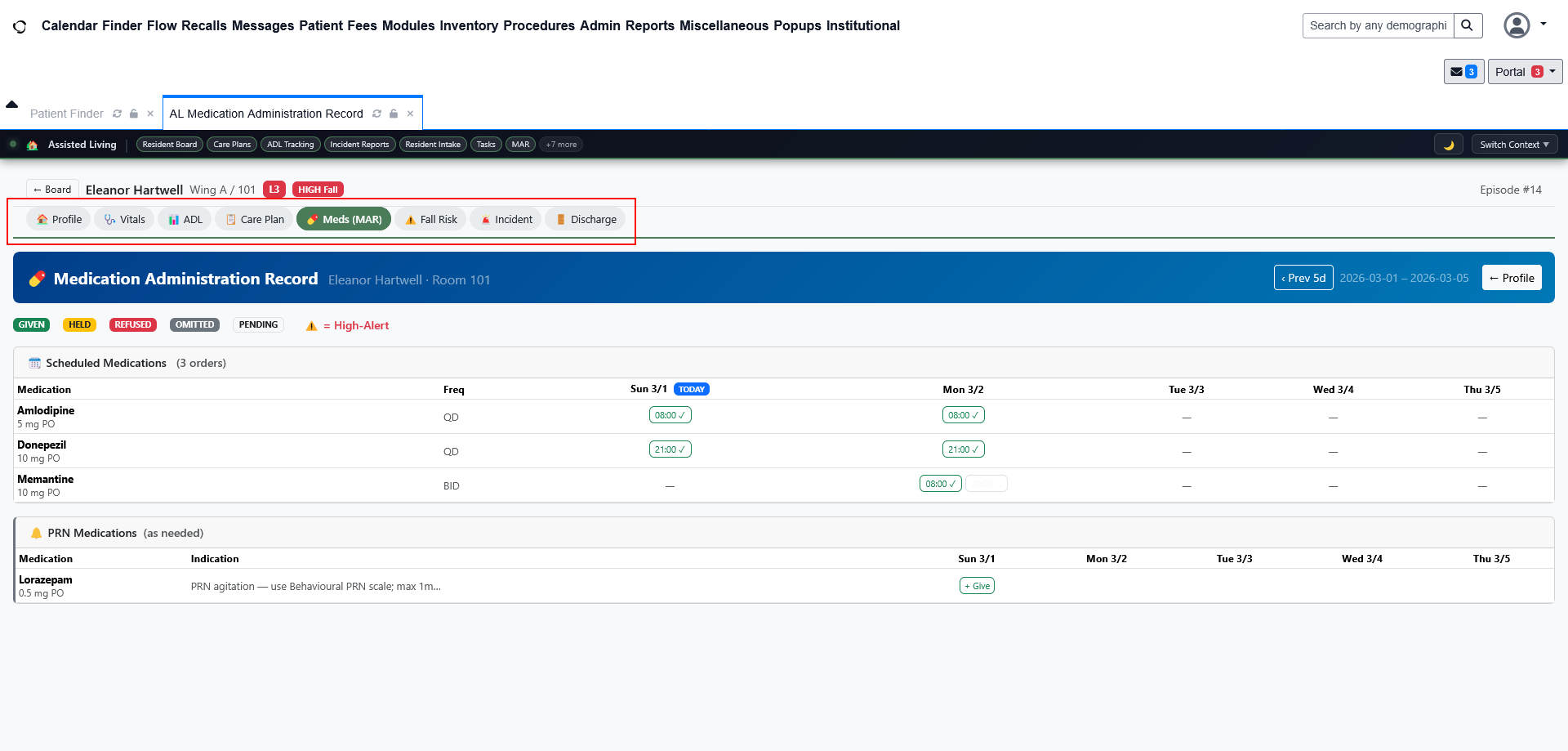Open the Fall Risk tab
The image size is (1568, 751).
tap(430, 219)
